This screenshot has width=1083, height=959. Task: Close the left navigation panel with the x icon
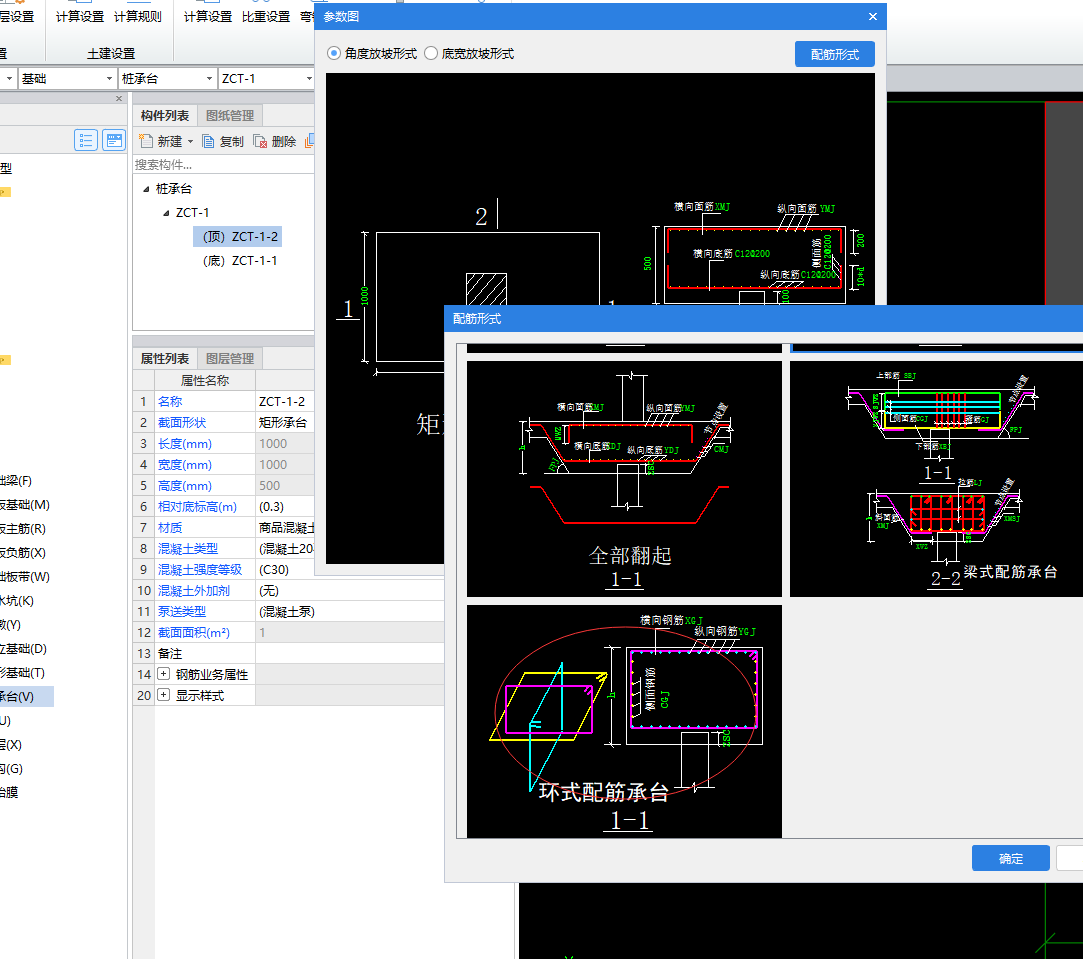pos(119,99)
